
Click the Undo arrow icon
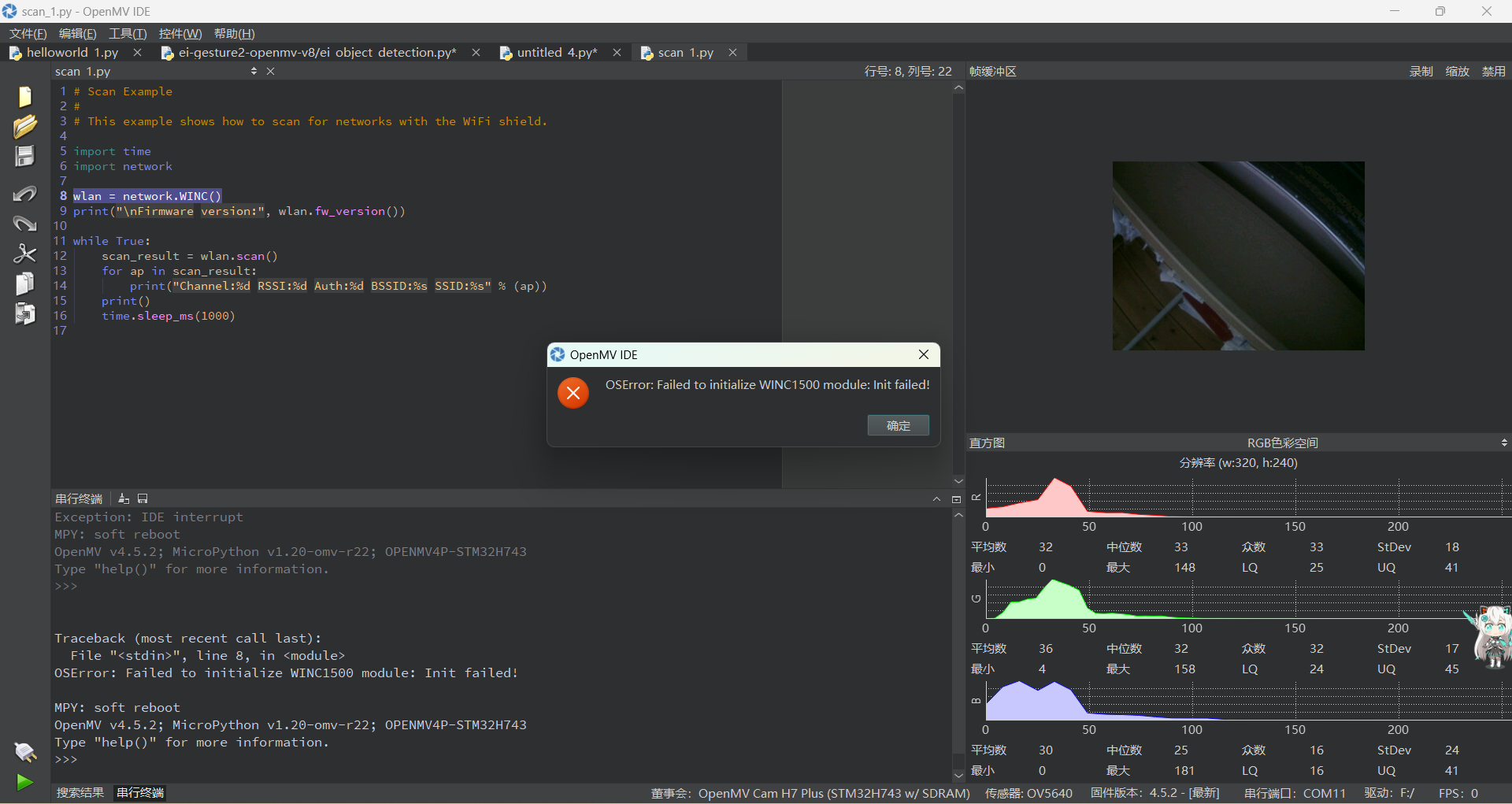pyautogui.click(x=24, y=194)
